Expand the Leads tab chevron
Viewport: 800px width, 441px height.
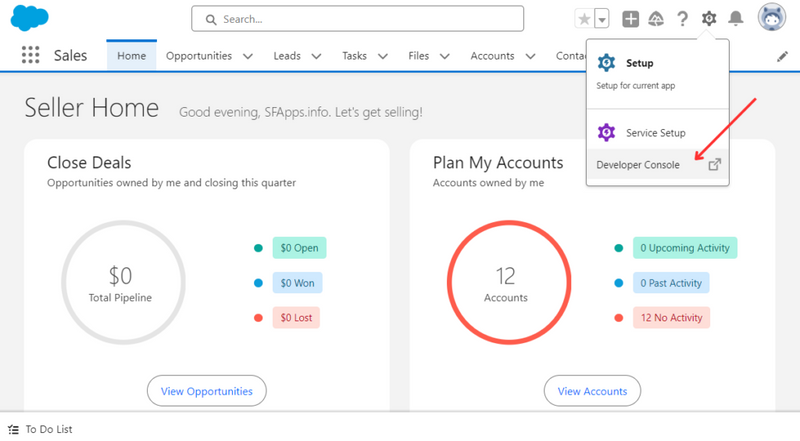coord(316,56)
